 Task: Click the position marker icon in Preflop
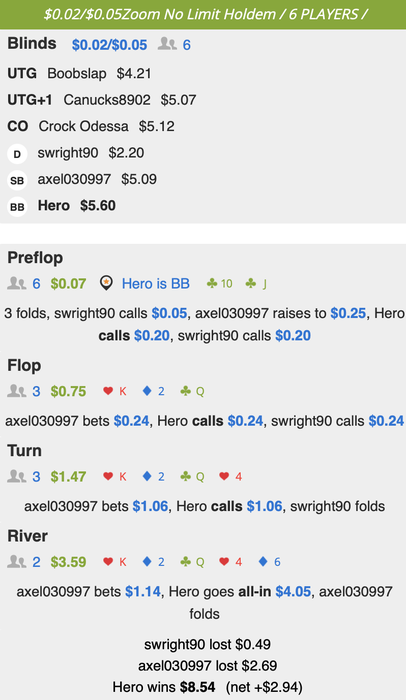(106, 283)
